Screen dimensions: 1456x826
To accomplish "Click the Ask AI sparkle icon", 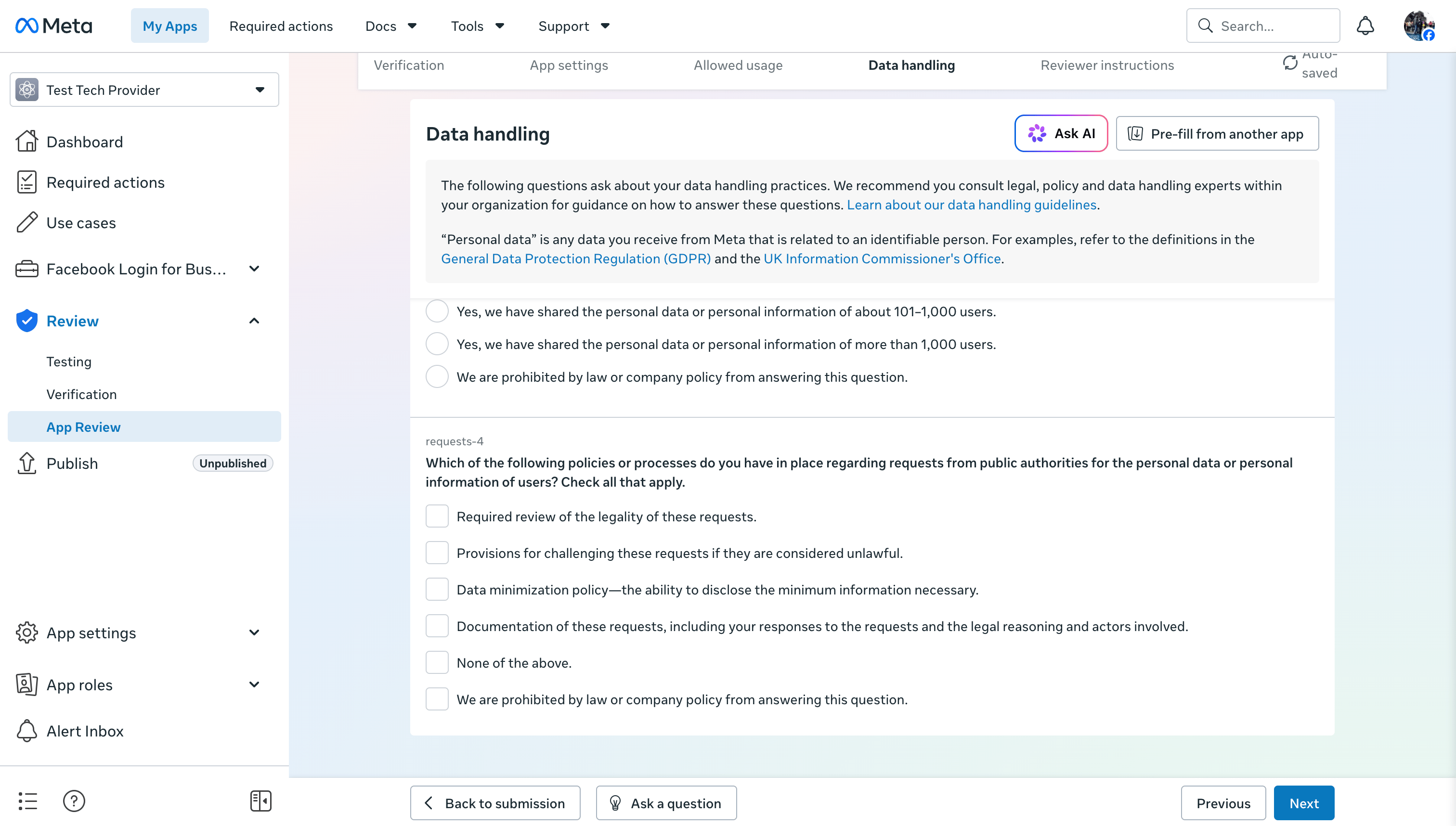I will [x=1037, y=133].
